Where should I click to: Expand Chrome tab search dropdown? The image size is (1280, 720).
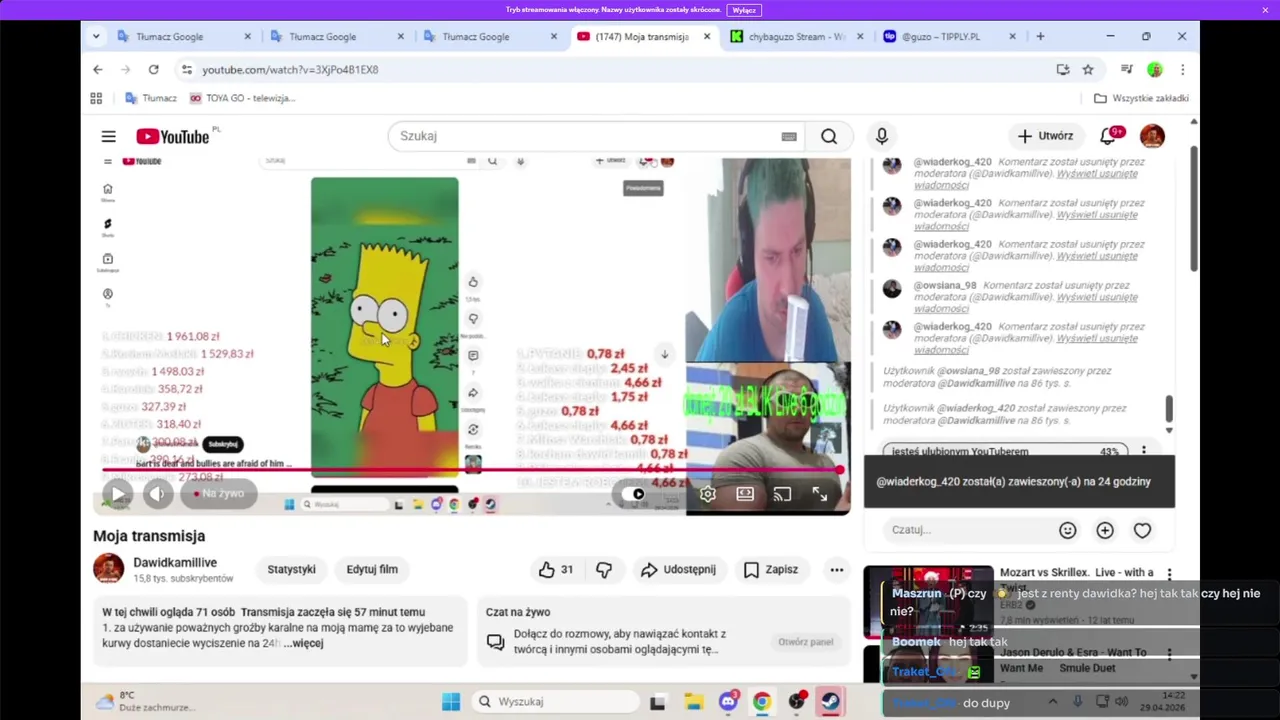click(96, 36)
